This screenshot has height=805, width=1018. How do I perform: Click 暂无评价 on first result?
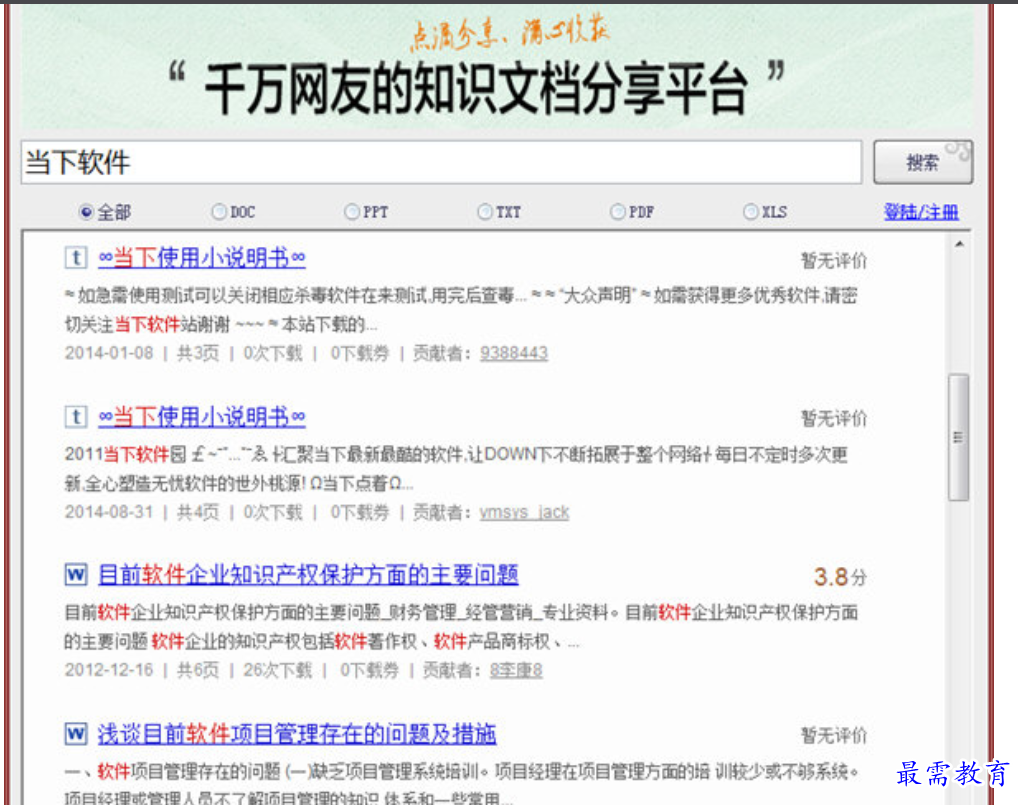tap(834, 261)
